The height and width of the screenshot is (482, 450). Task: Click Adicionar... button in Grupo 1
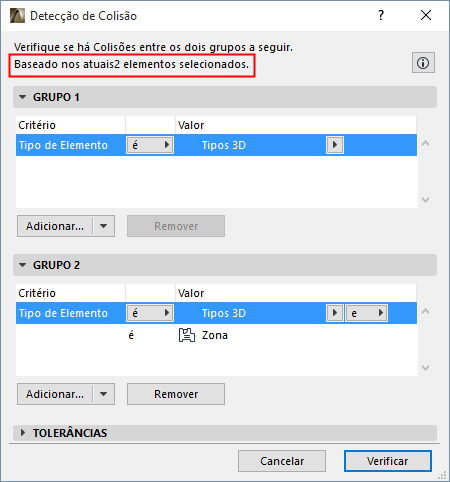[55, 226]
